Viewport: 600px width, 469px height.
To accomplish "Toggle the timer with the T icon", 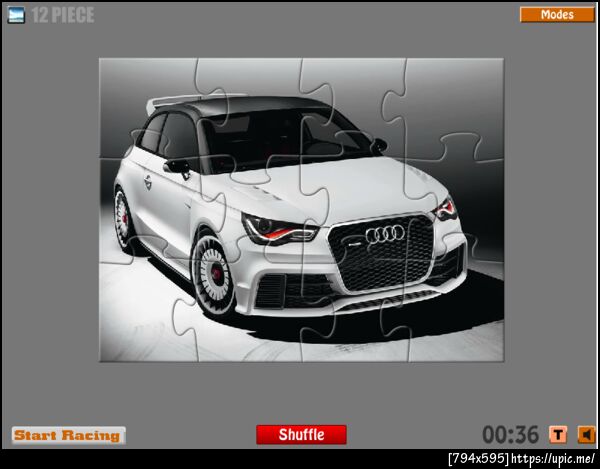I will pos(558,435).
